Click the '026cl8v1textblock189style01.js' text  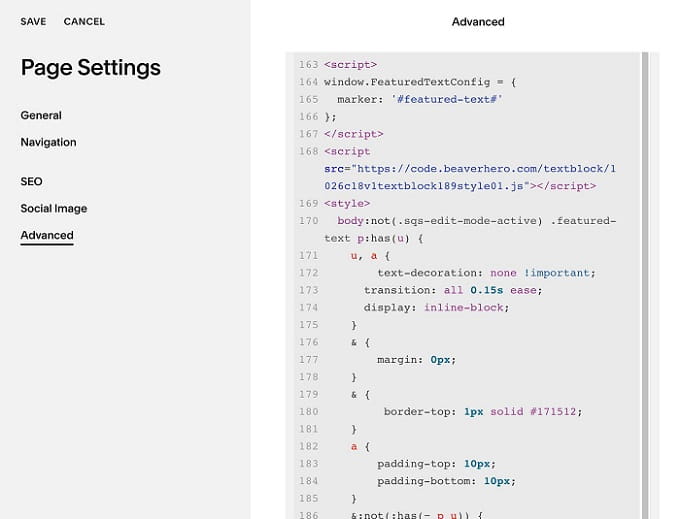[x=424, y=186]
